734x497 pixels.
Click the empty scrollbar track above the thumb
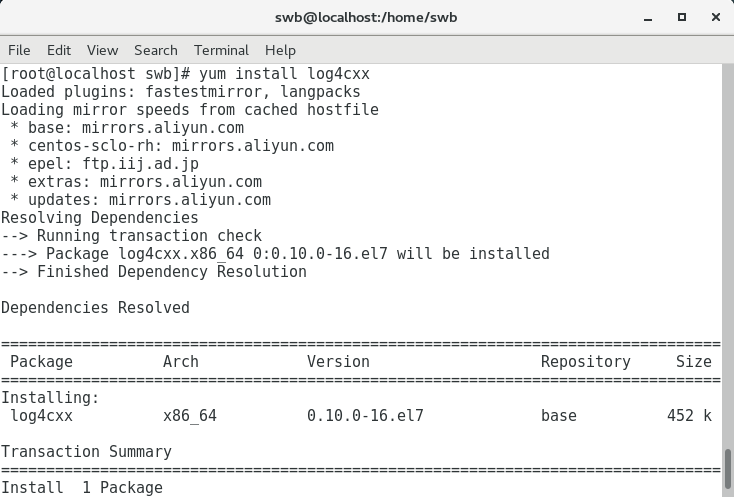tap(728, 250)
